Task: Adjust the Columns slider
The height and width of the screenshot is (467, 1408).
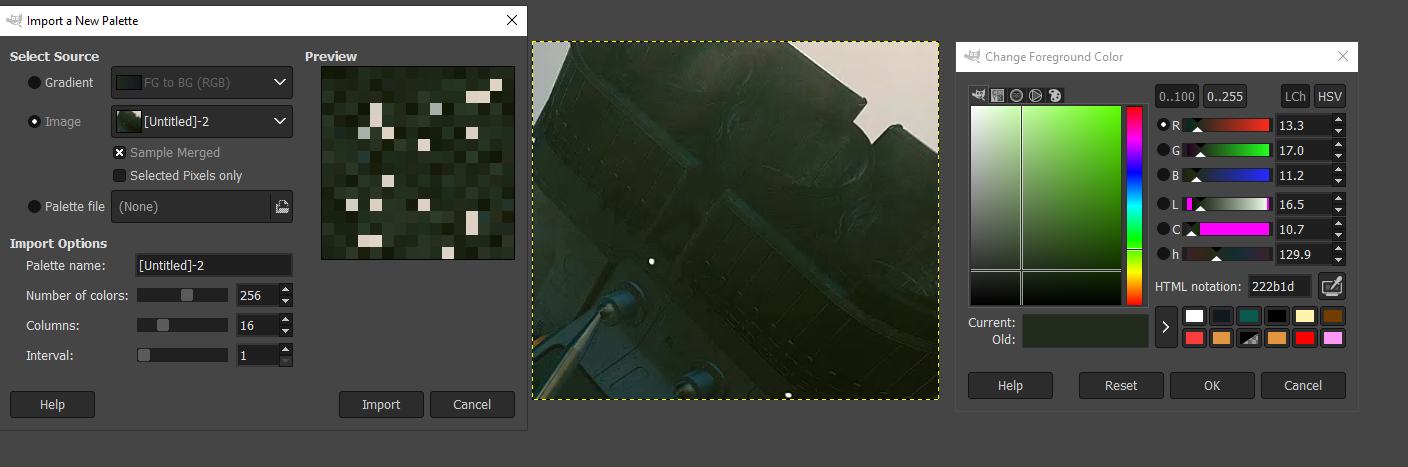Action: 183,325
